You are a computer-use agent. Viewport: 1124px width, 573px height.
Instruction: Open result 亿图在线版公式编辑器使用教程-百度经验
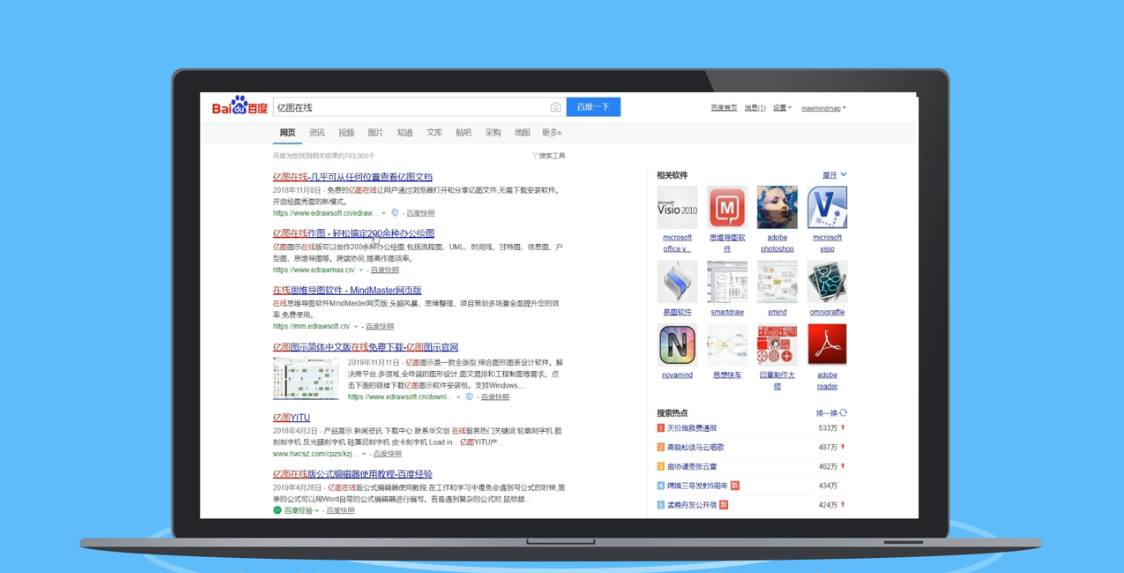[353, 474]
